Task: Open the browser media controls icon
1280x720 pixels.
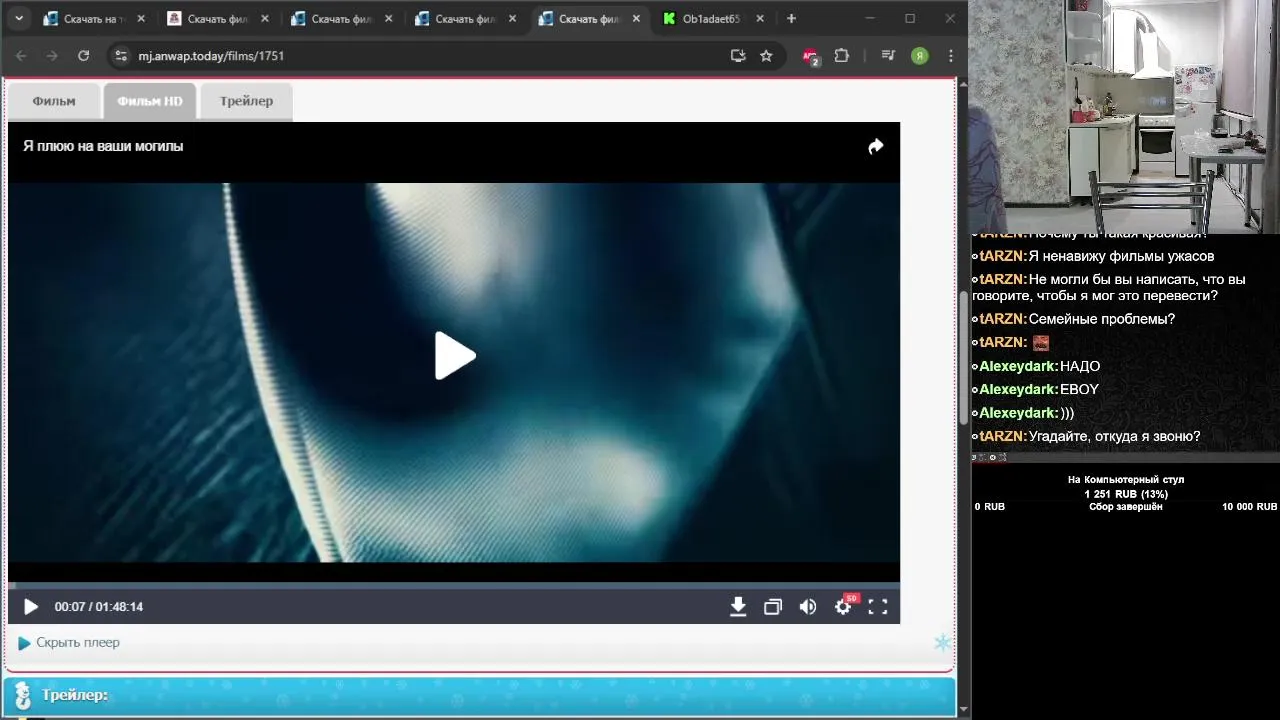Action: point(888,56)
